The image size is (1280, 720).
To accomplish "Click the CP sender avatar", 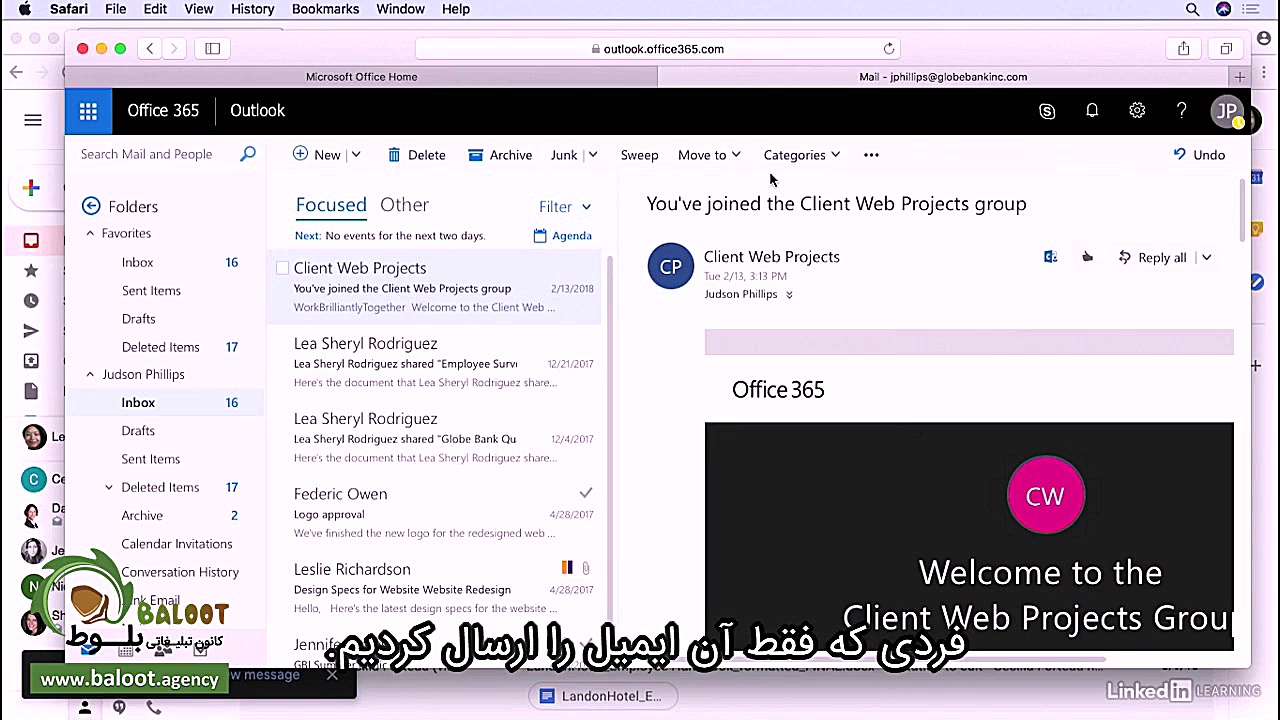I will click(670, 266).
